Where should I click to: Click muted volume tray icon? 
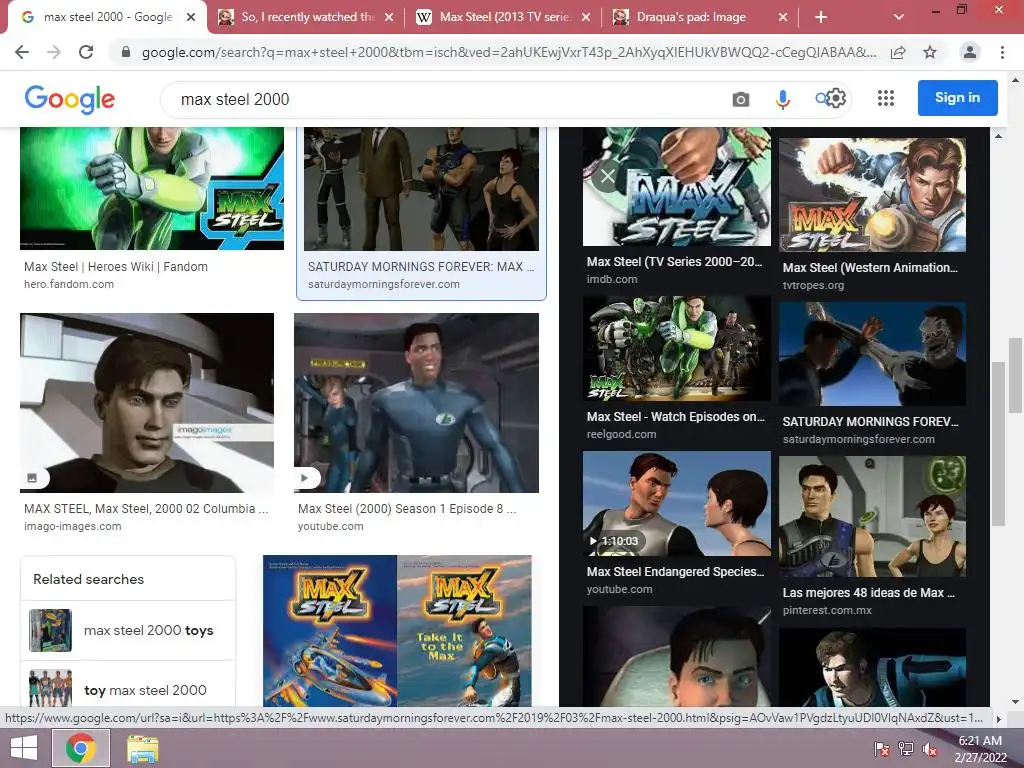click(929, 749)
